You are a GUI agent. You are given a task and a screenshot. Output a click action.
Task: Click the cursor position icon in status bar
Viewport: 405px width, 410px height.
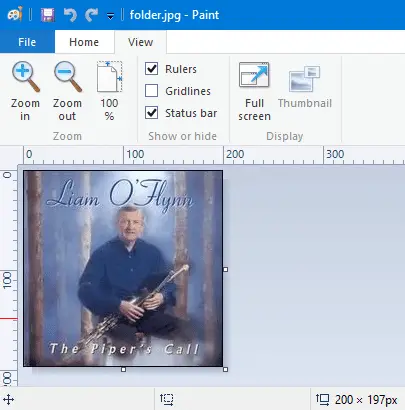(8, 399)
